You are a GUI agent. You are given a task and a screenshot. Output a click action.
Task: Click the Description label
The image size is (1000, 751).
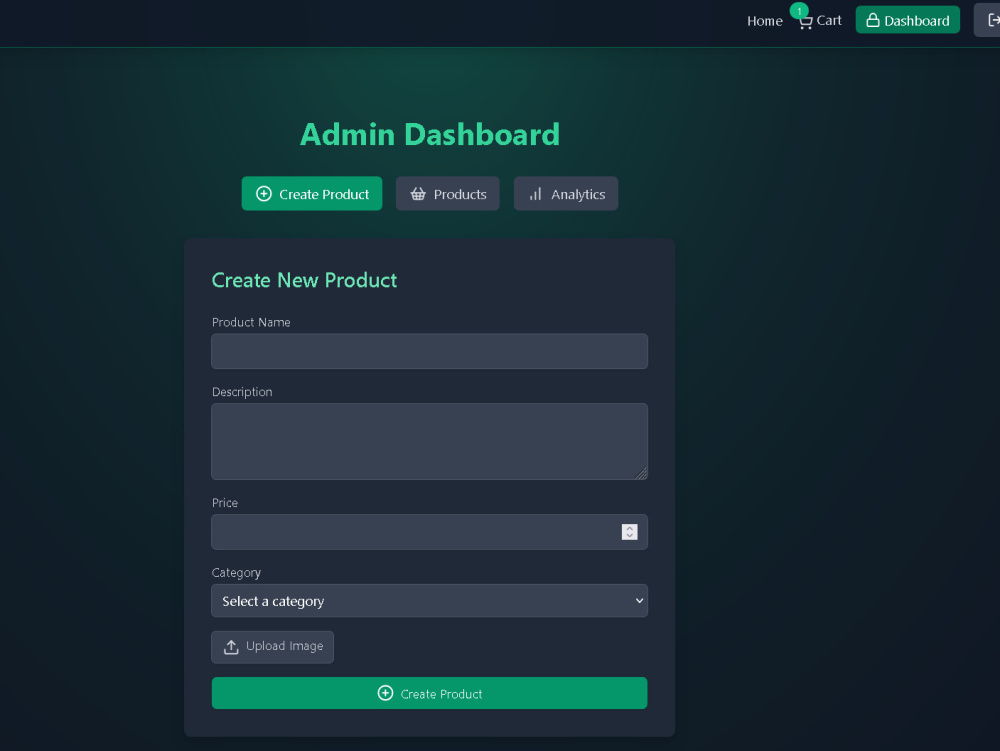(x=242, y=391)
